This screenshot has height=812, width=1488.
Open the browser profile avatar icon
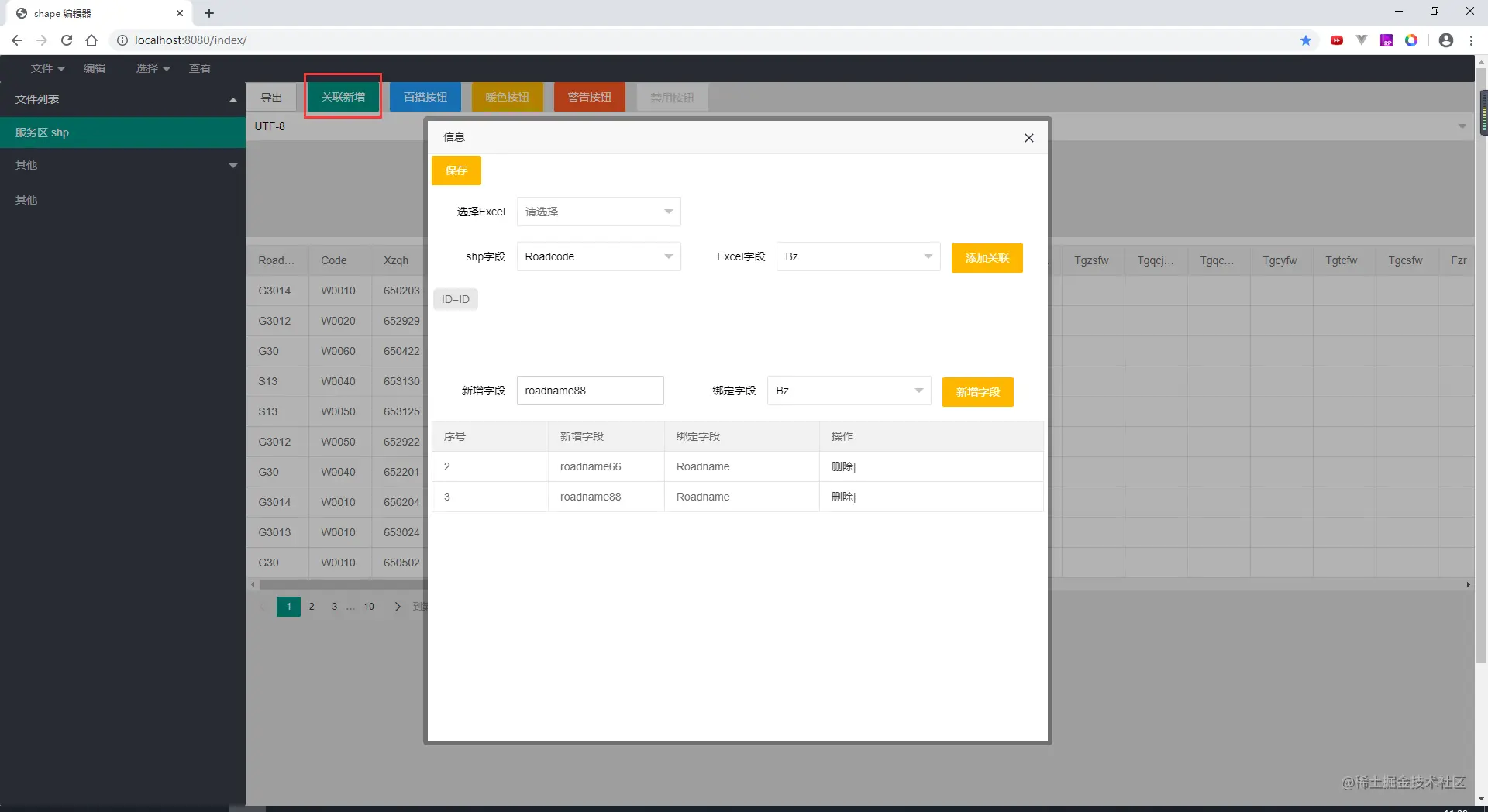tap(1445, 40)
